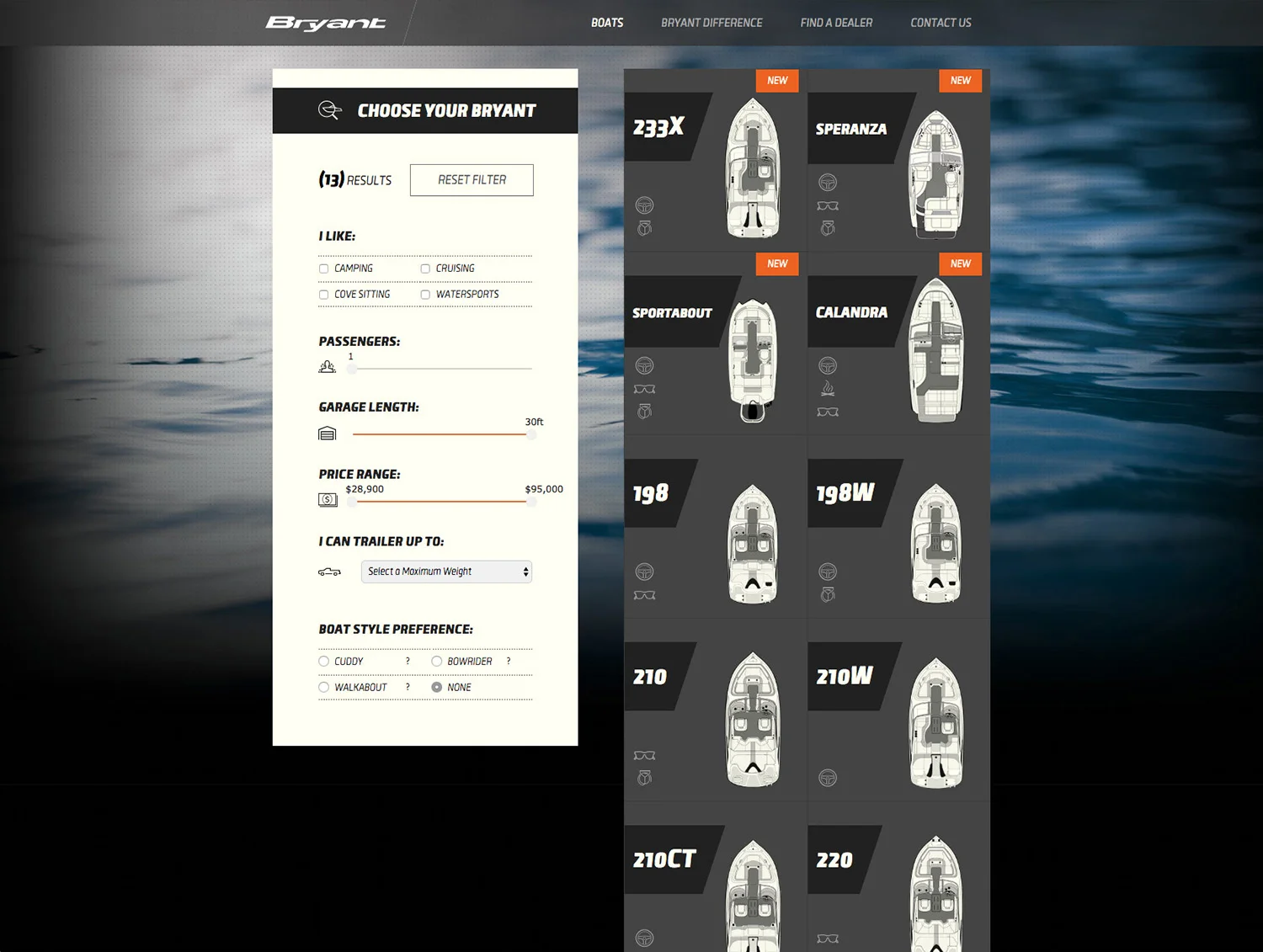Check the Camping checkbox
The width and height of the screenshot is (1263, 952).
(x=323, y=269)
